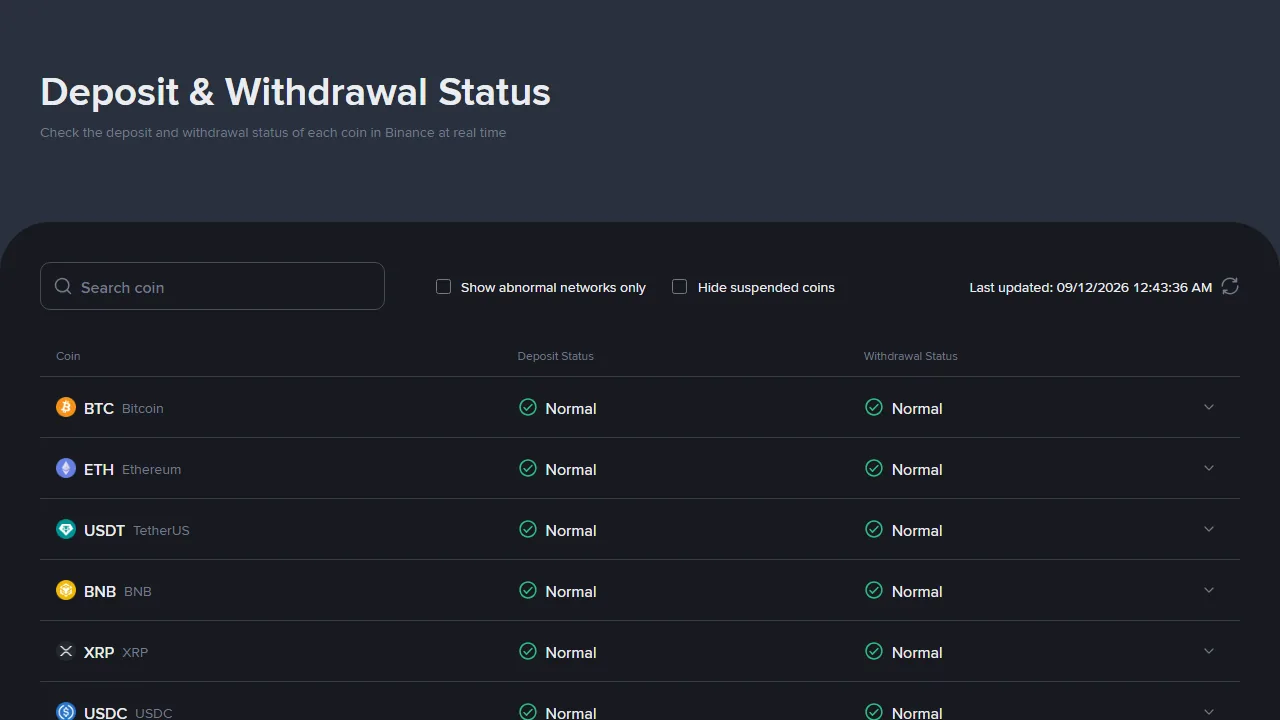The height and width of the screenshot is (720, 1280).
Task: Click the Bitcoin name label
Action: tap(143, 408)
